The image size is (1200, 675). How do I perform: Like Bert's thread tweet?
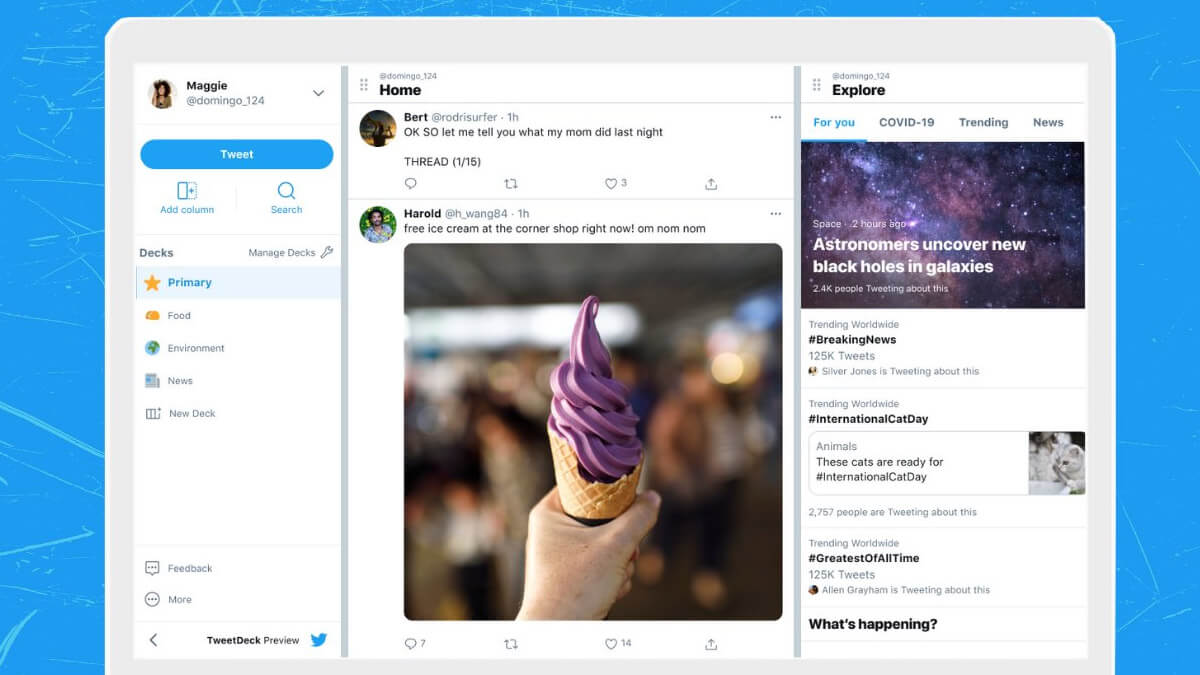(x=611, y=184)
